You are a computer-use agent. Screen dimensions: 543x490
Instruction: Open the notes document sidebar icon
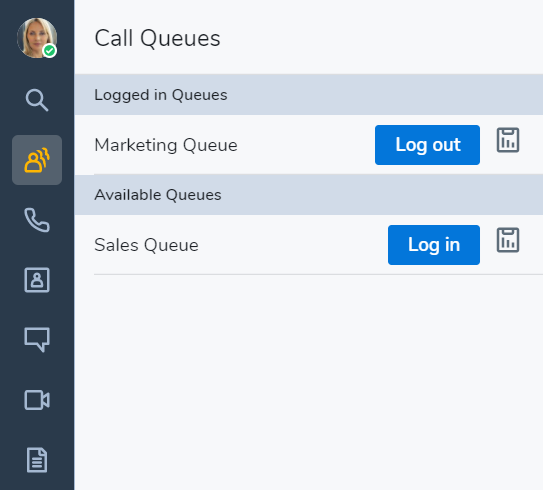click(37, 460)
